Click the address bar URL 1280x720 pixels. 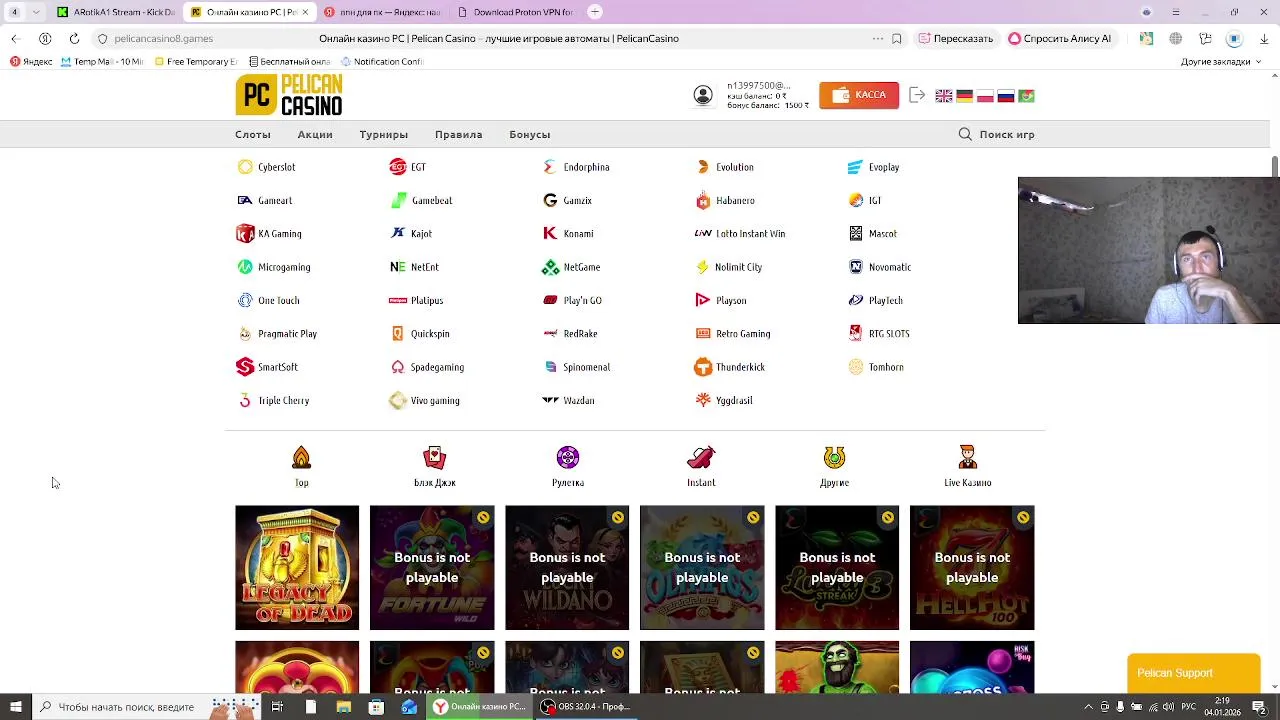163,38
